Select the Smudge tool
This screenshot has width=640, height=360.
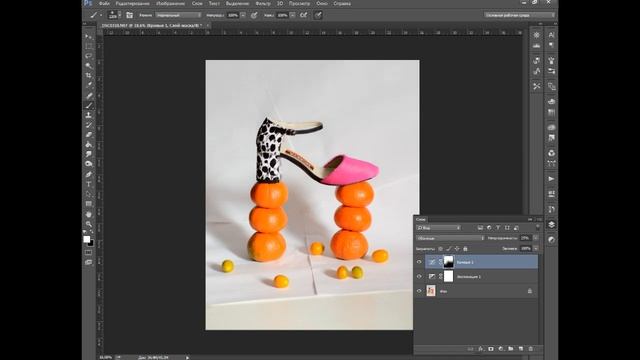tap(88, 155)
